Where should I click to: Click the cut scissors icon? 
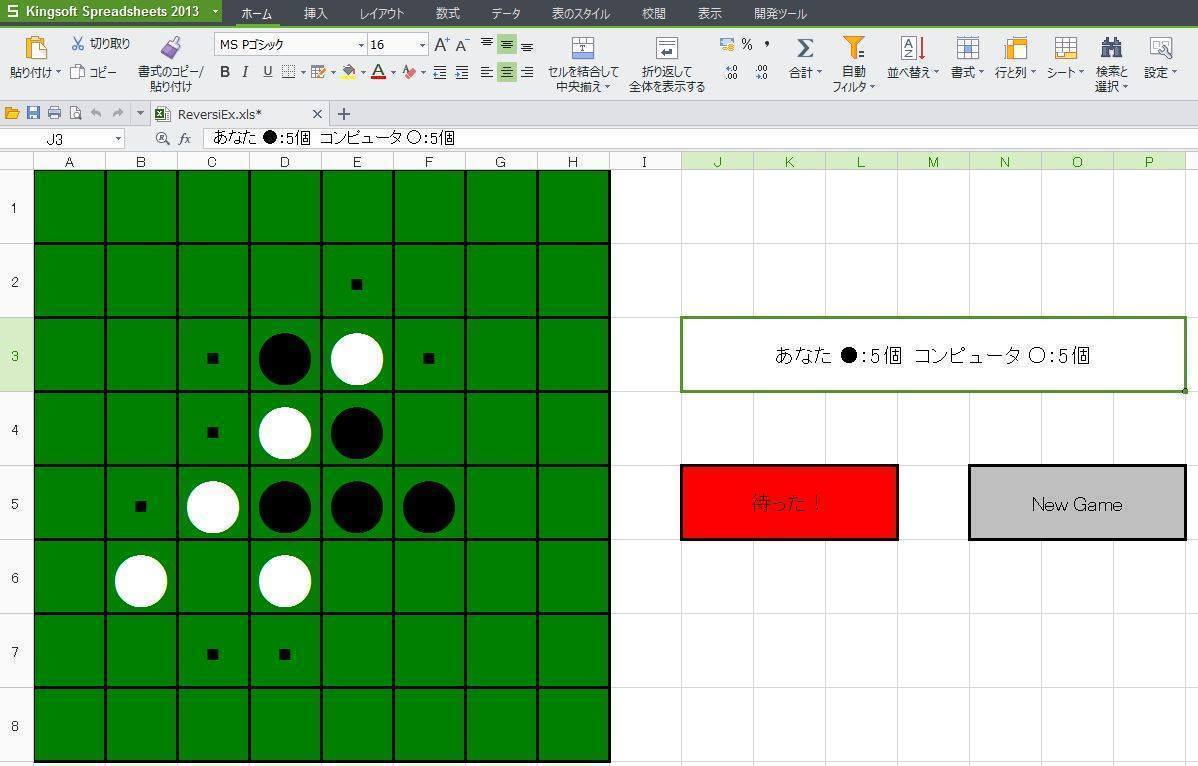pyautogui.click(x=79, y=44)
